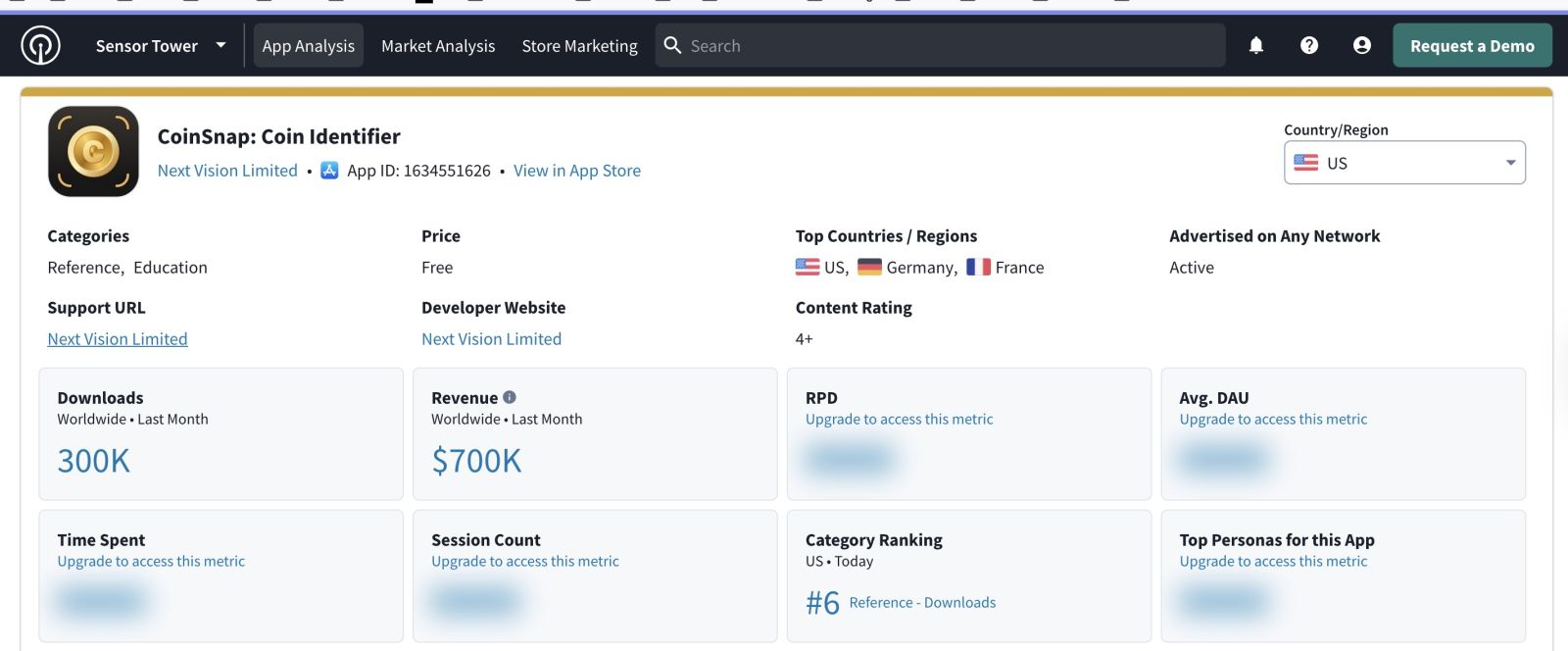Click the Sensor Tower logo icon

[x=40, y=45]
